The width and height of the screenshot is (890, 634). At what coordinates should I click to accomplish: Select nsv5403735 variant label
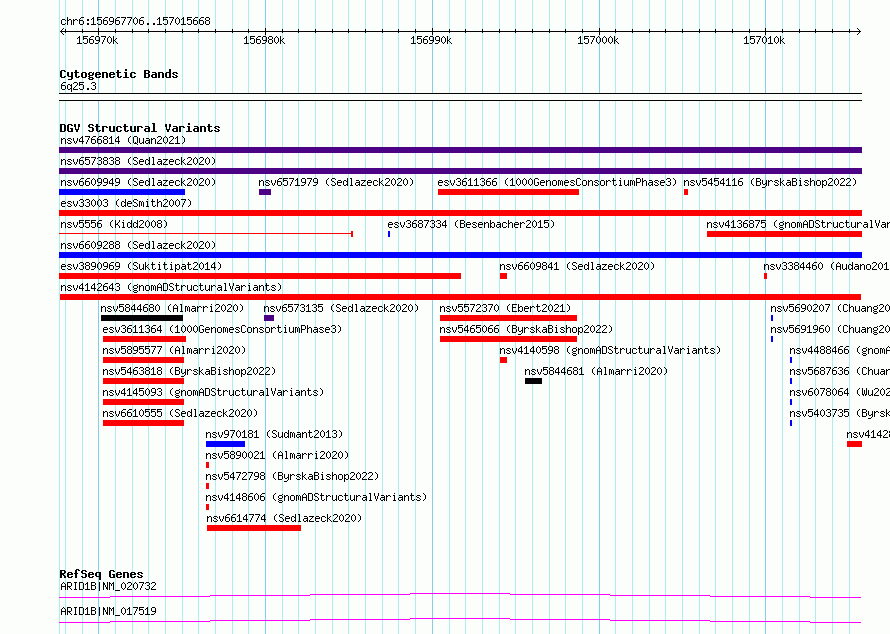(x=839, y=413)
